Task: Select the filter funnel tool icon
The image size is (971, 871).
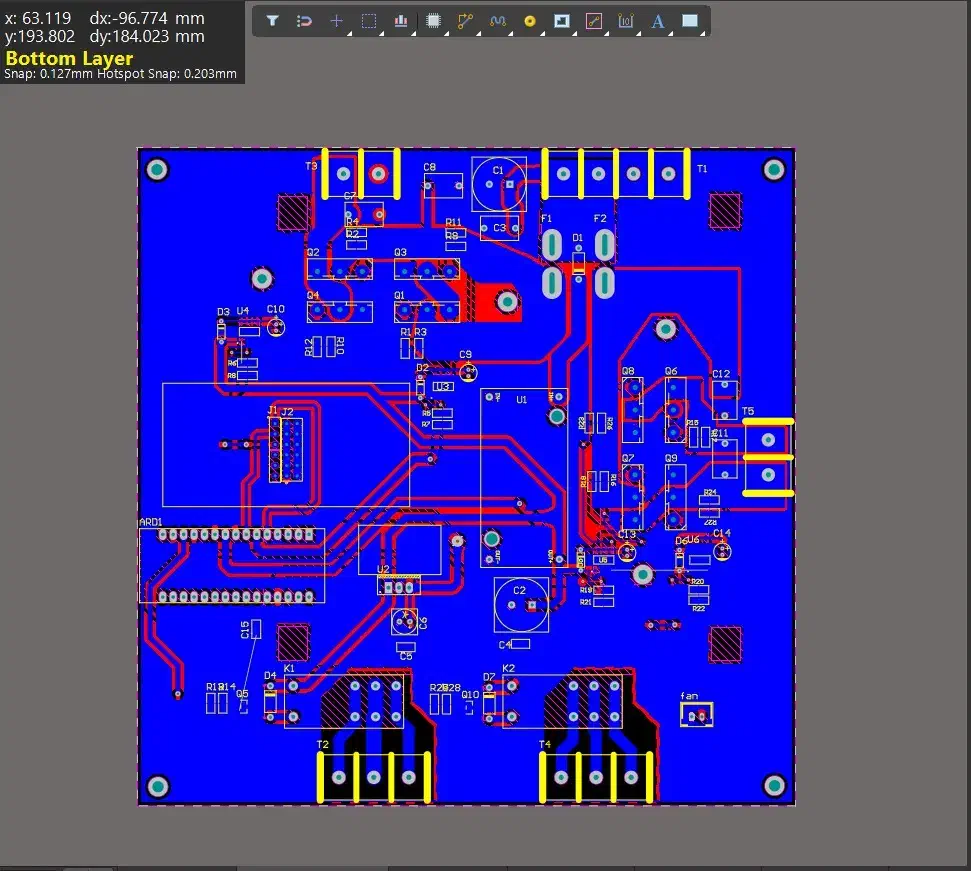Action: coord(272,21)
